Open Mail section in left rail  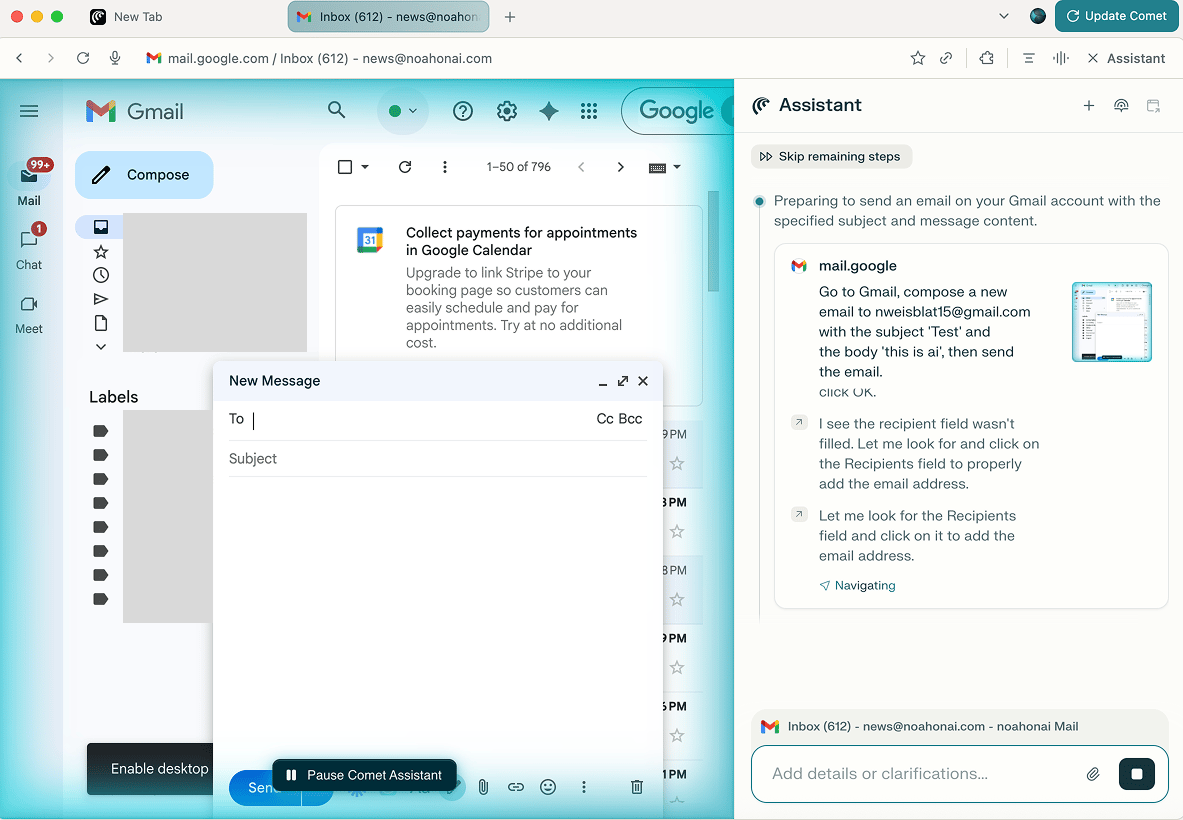click(x=29, y=183)
